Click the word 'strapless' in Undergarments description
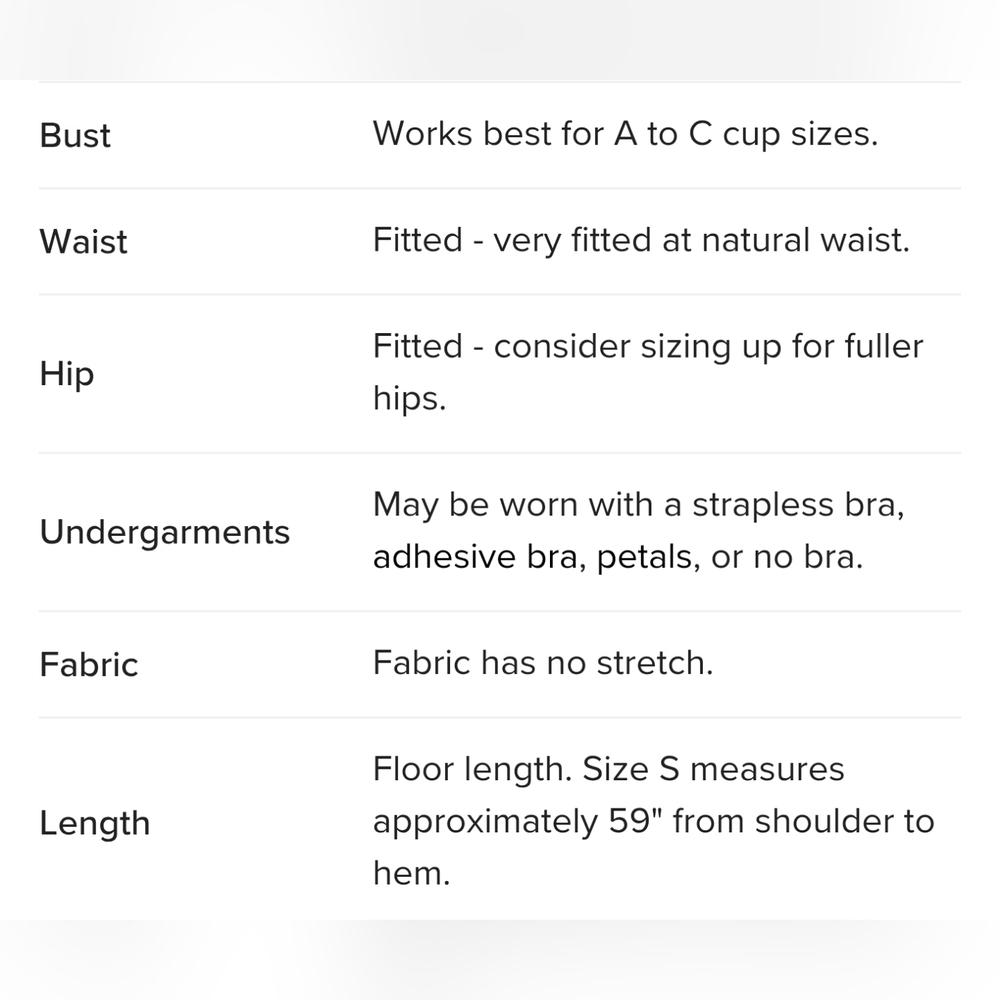Viewport: 1000px width, 1000px height. pyautogui.click(x=763, y=505)
